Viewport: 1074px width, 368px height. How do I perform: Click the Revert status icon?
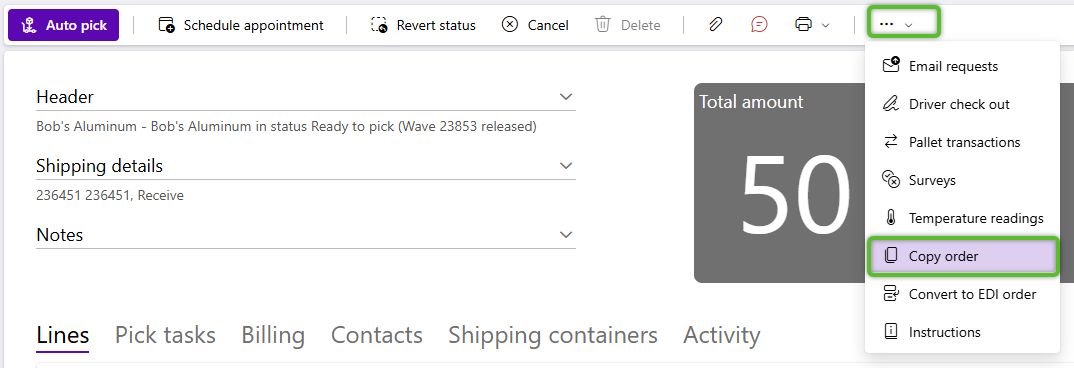(379, 25)
